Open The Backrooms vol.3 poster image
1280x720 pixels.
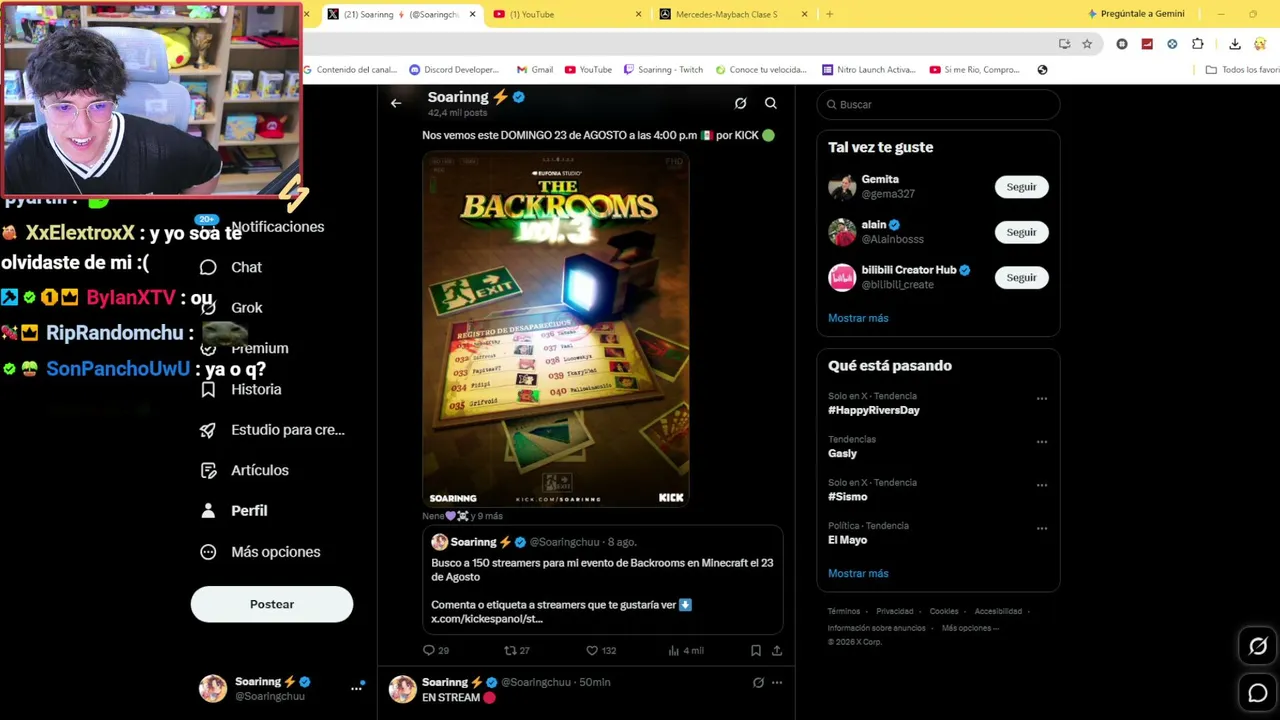556,329
